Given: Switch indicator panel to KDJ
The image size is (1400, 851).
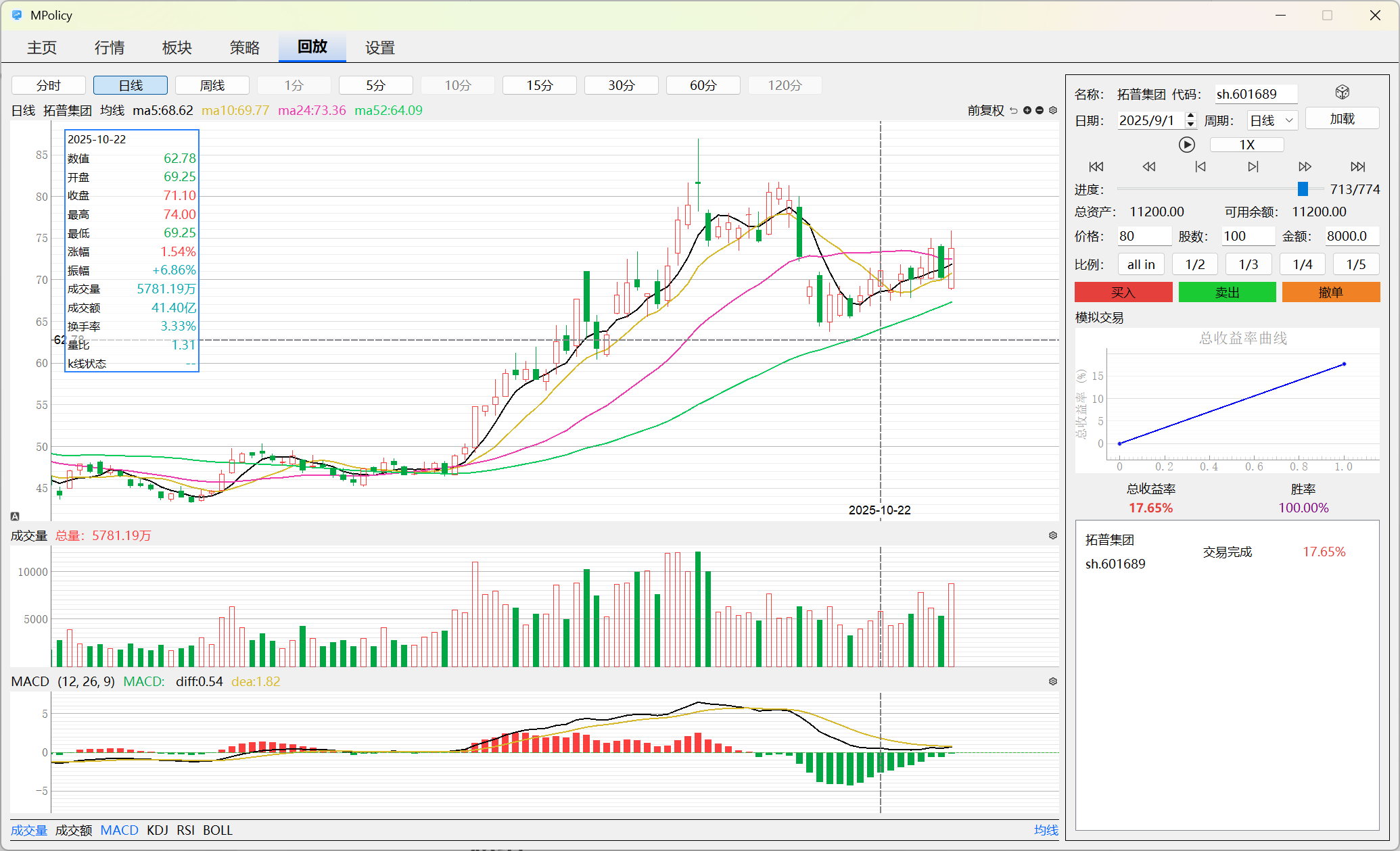Looking at the screenshot, I should 157,830.
